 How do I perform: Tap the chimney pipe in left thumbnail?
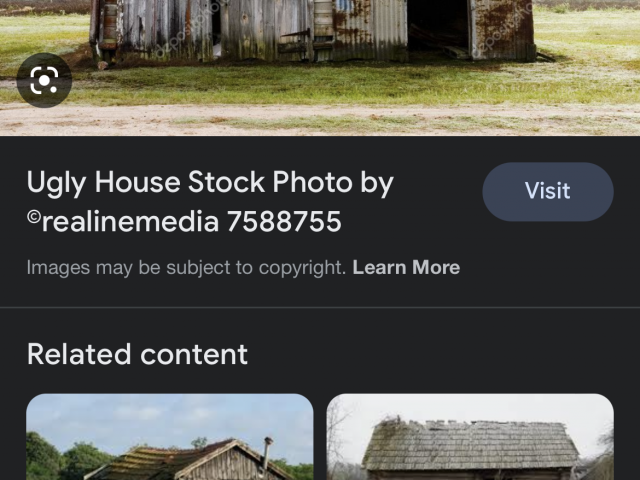267,452
